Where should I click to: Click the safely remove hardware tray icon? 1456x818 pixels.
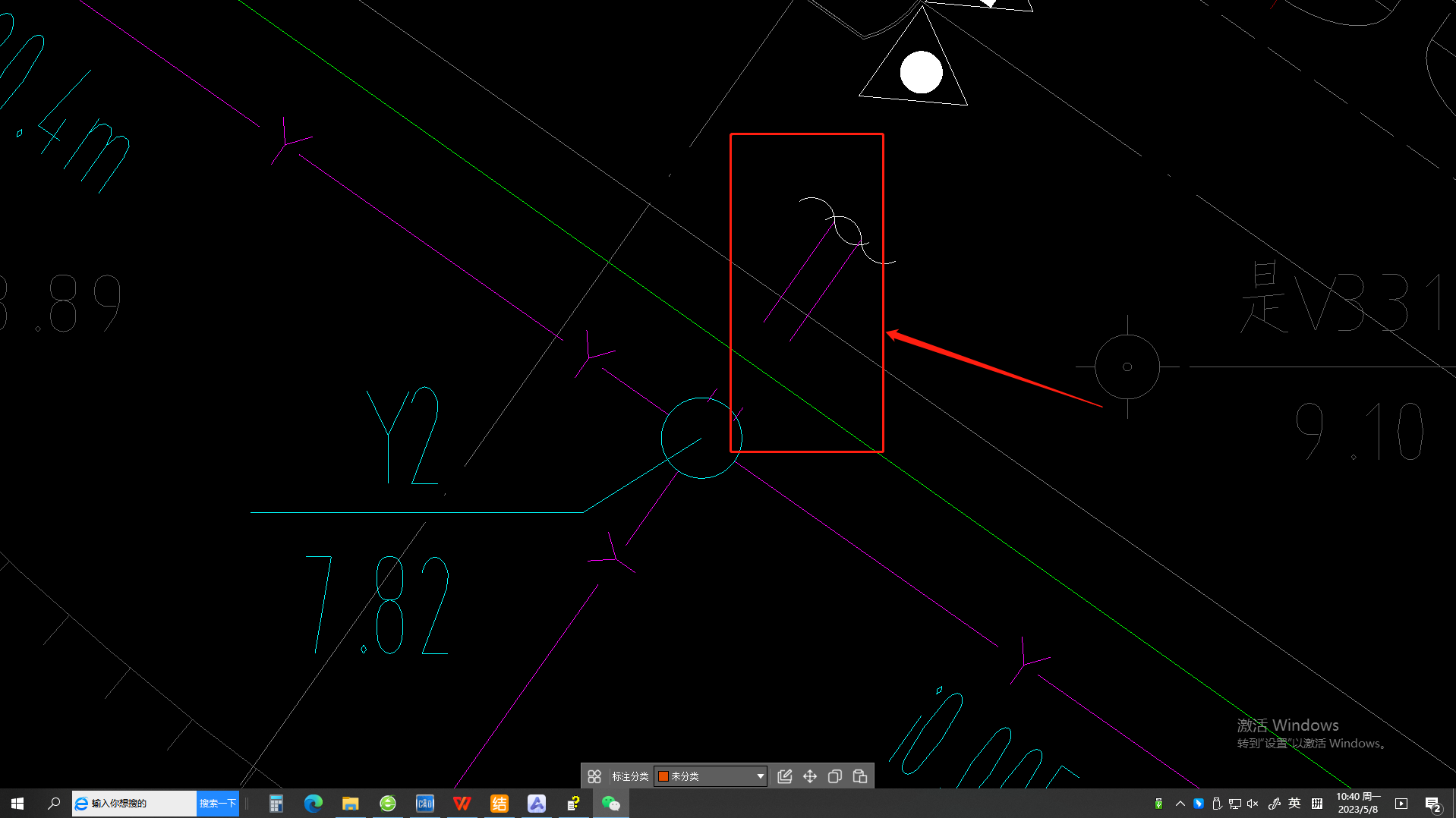[x=1217, y=804]
